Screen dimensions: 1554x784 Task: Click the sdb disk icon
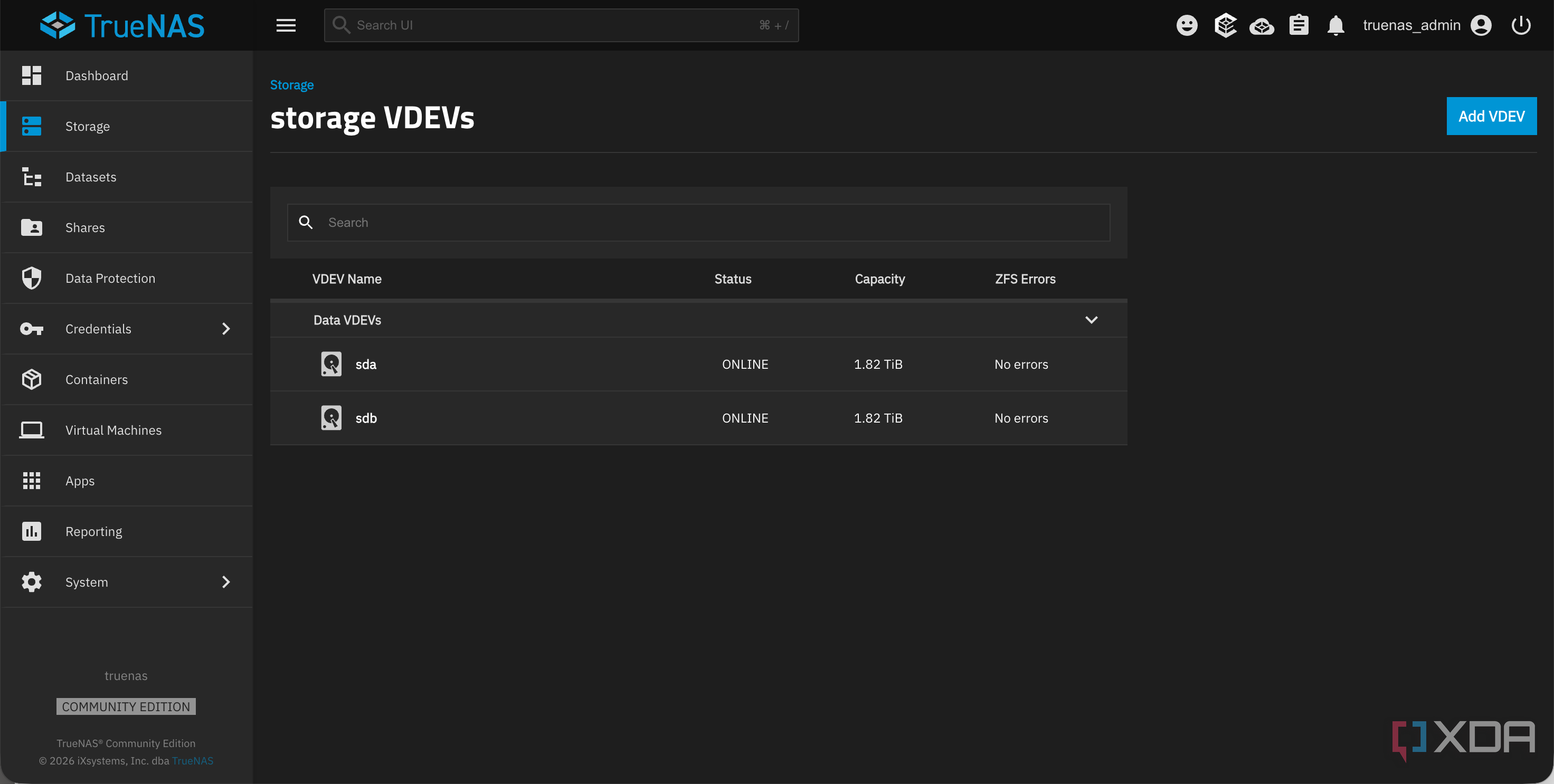tap(331, 418)
